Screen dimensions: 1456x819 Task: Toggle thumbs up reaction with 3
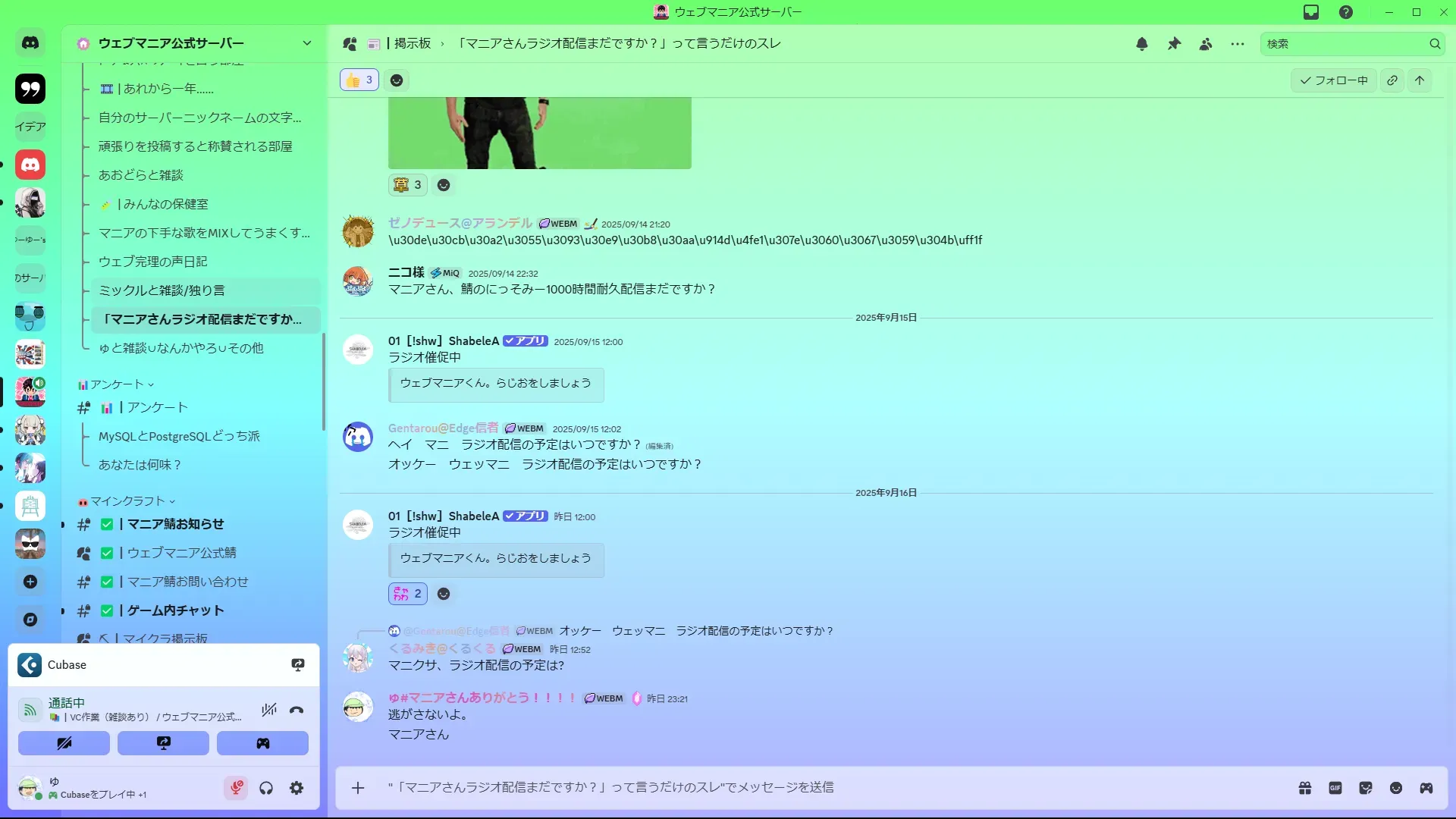pos(359,80)
